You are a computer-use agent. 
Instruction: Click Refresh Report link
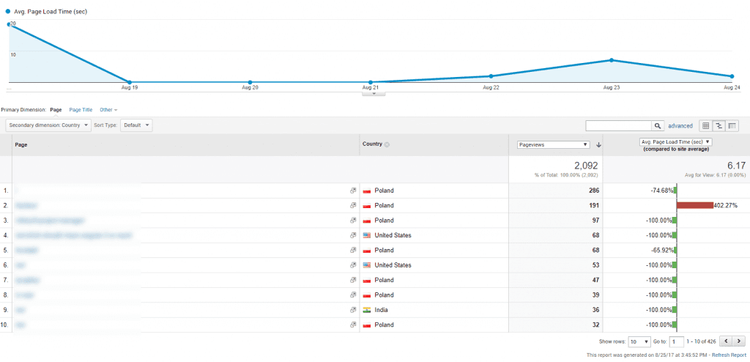point(729,355)
